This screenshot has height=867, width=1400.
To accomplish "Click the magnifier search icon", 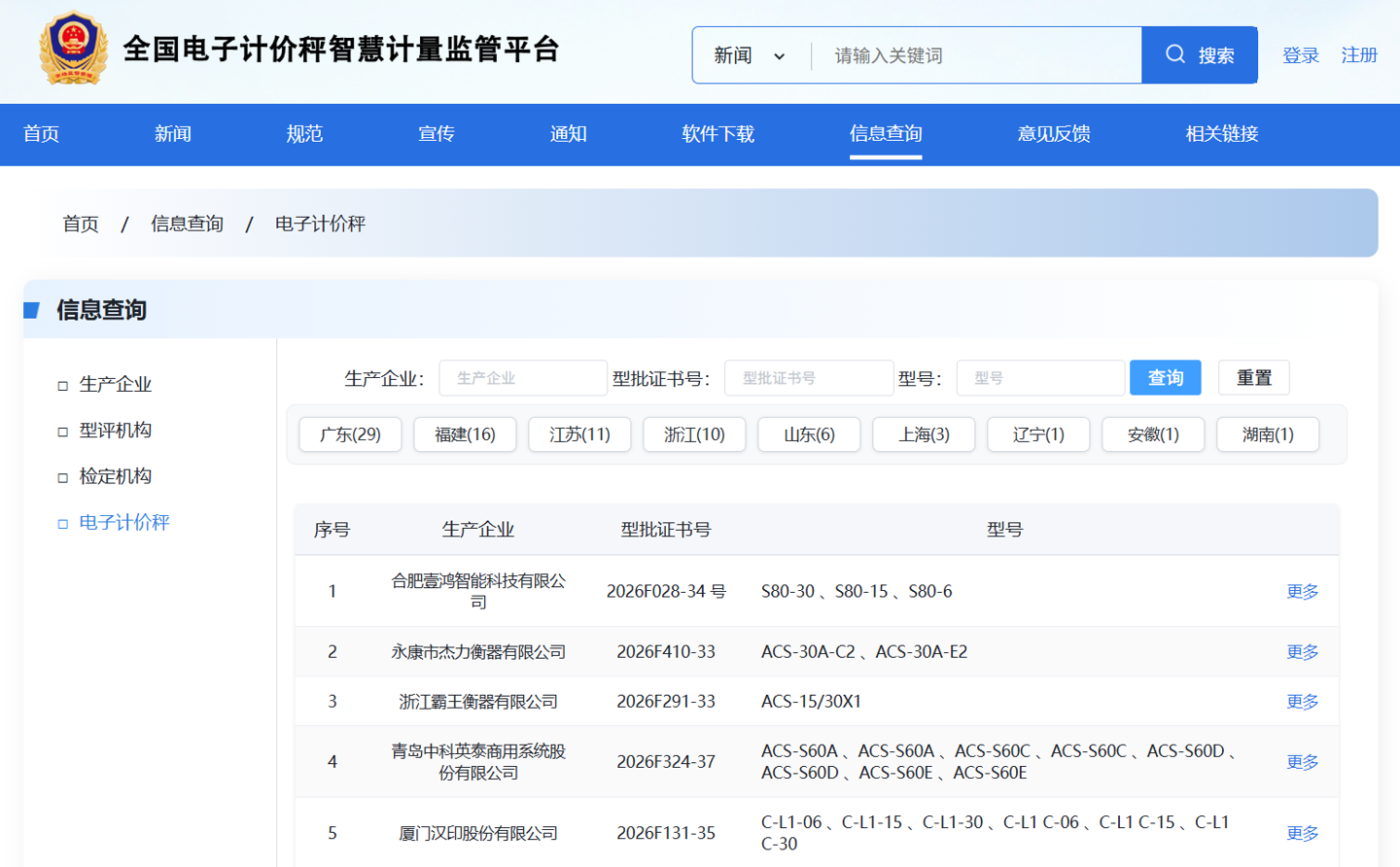I will point(1175,54).
